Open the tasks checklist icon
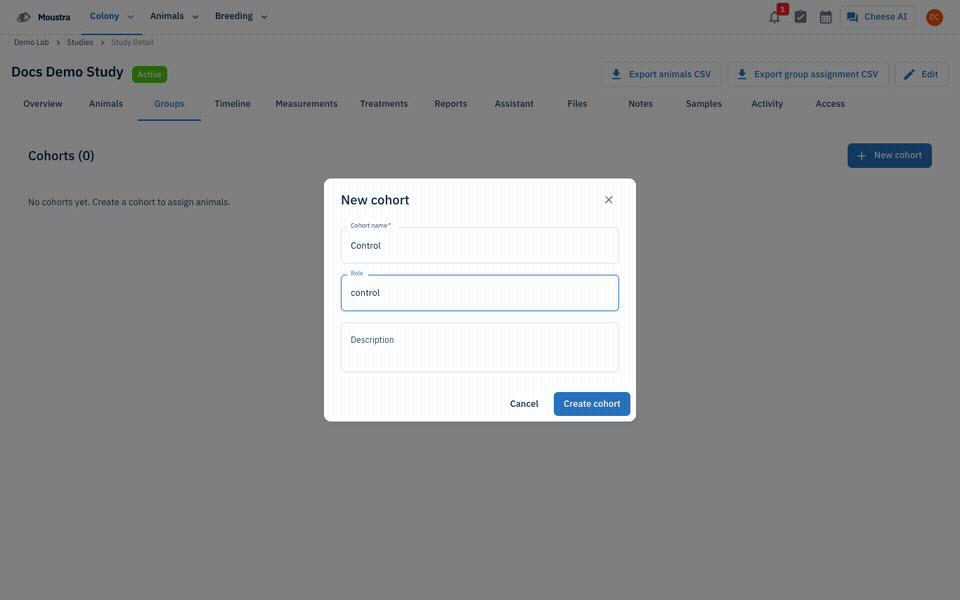960x600 pixels. pos(800,17)
